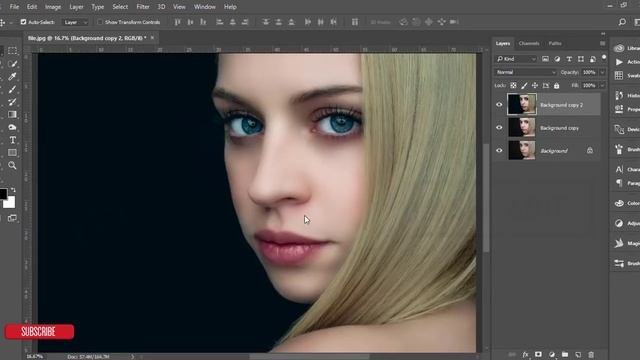Open the Auto-Select Layer dropdown
The width and height of the screenshot is (640, 360).
pyautogui.click(x=75, y=22)
